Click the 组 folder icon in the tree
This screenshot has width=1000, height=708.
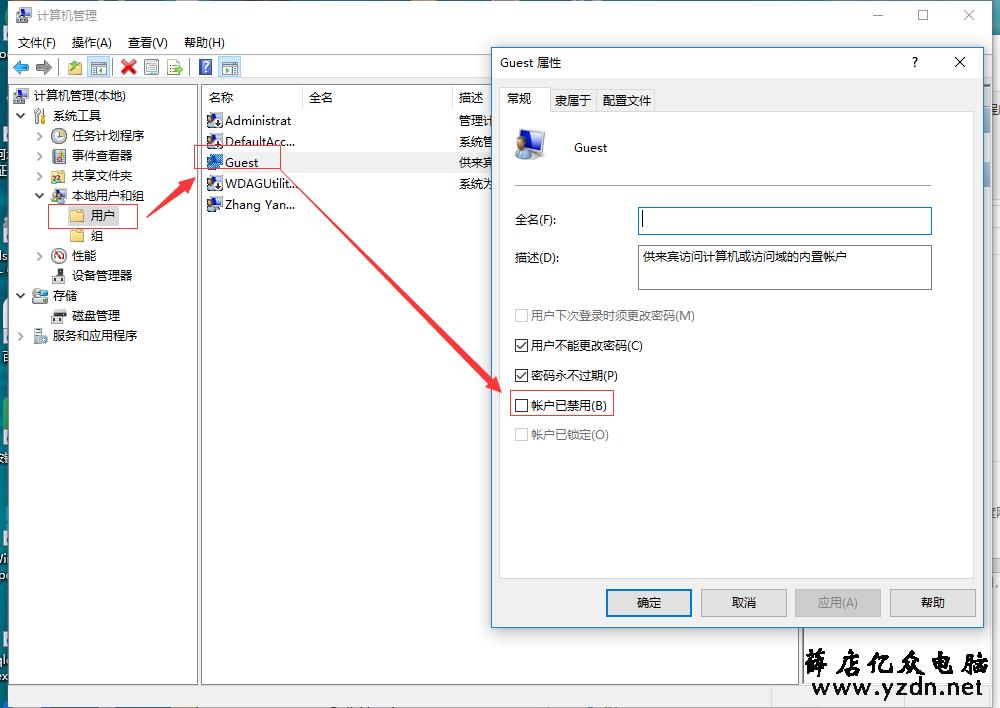point(77,236)
